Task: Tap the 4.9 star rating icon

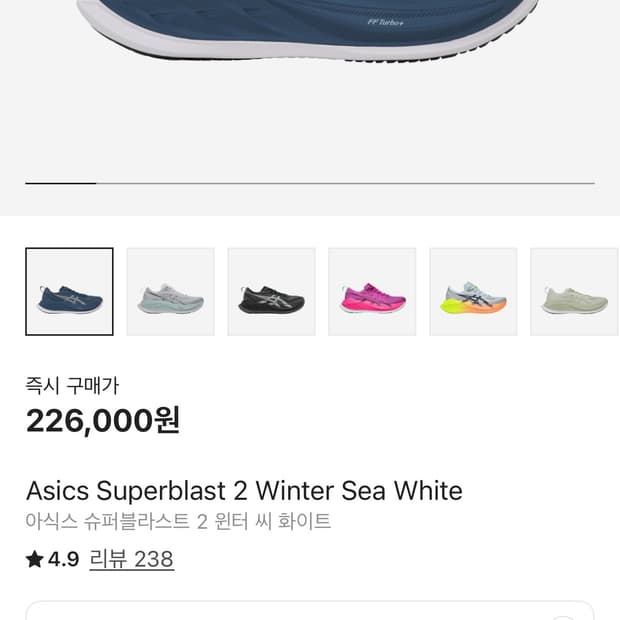Action: tap(35, 560)
